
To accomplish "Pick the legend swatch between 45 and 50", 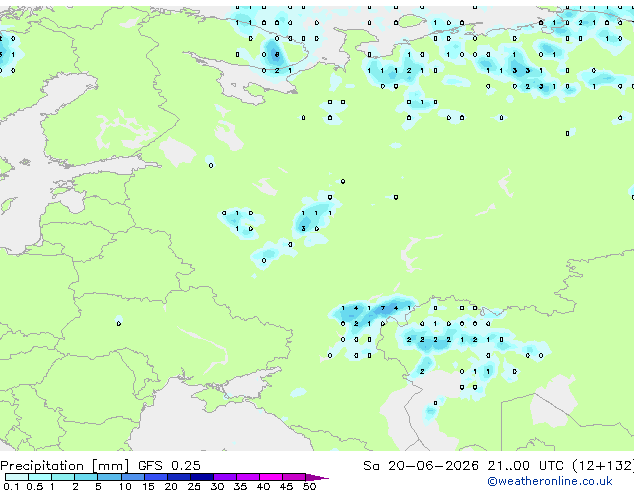I will (294, 477).
